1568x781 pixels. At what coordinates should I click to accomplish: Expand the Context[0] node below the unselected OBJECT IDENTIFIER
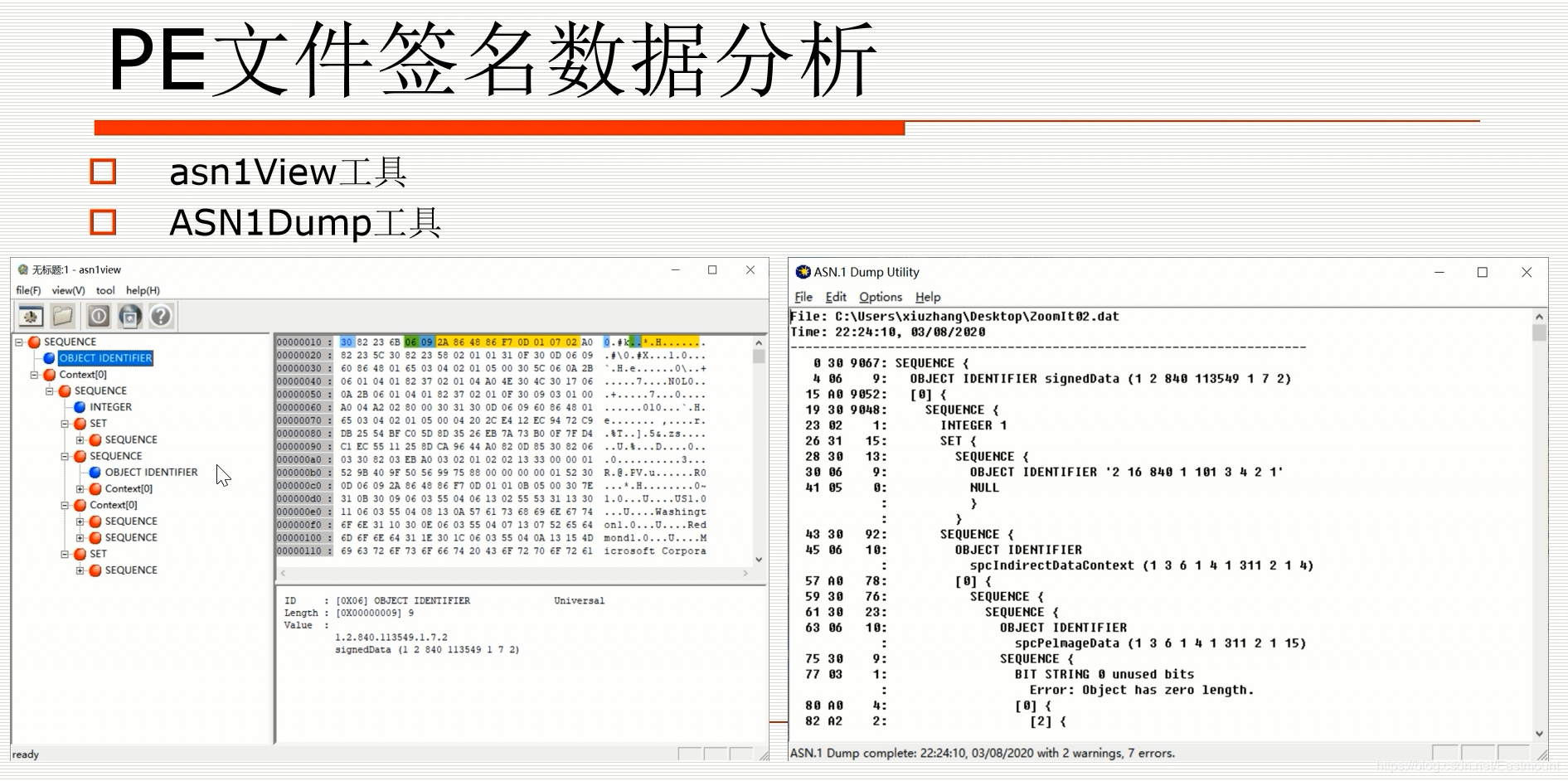point(80,489)
